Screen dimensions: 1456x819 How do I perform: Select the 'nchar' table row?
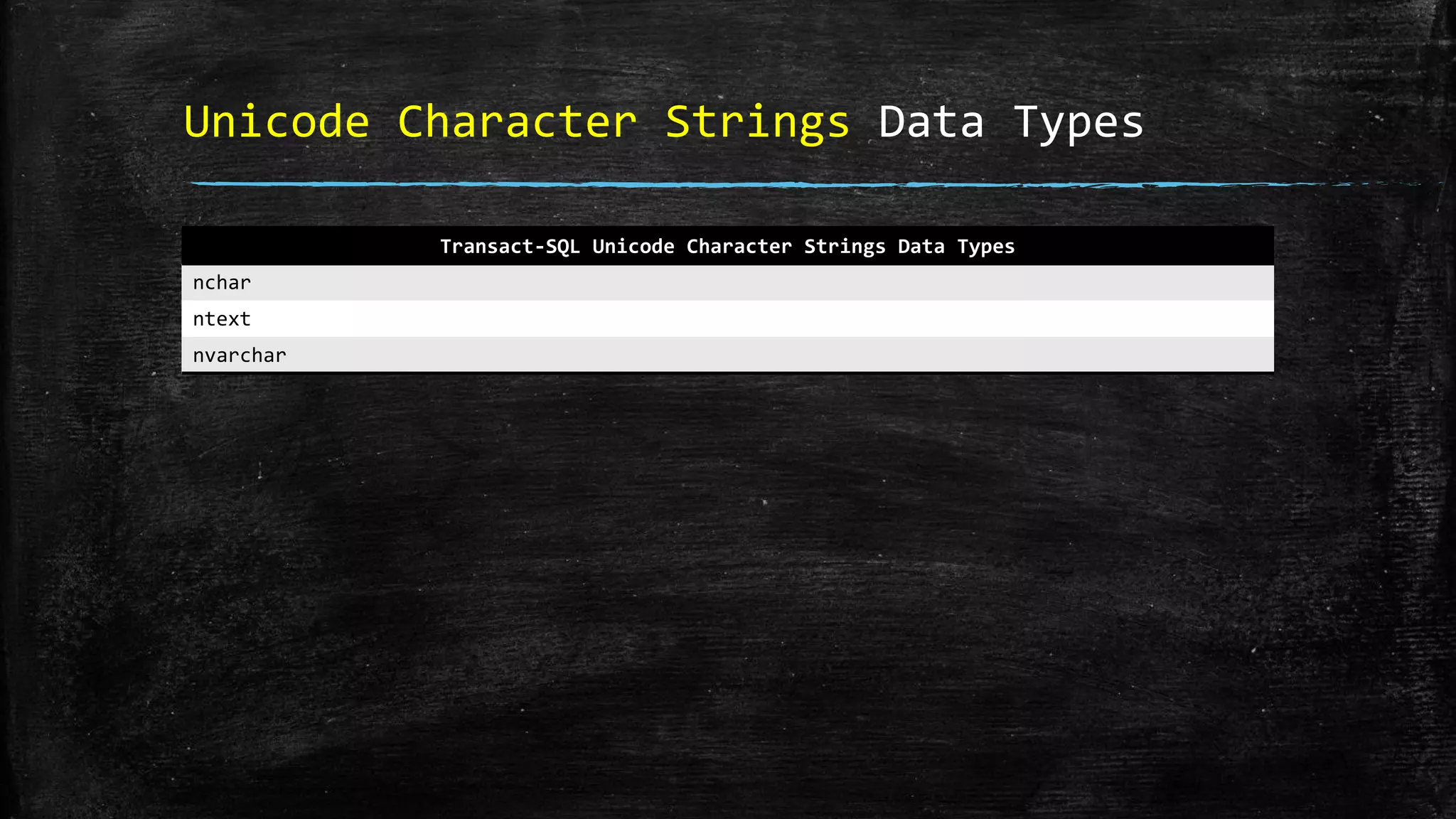click(x=727, y=283)
